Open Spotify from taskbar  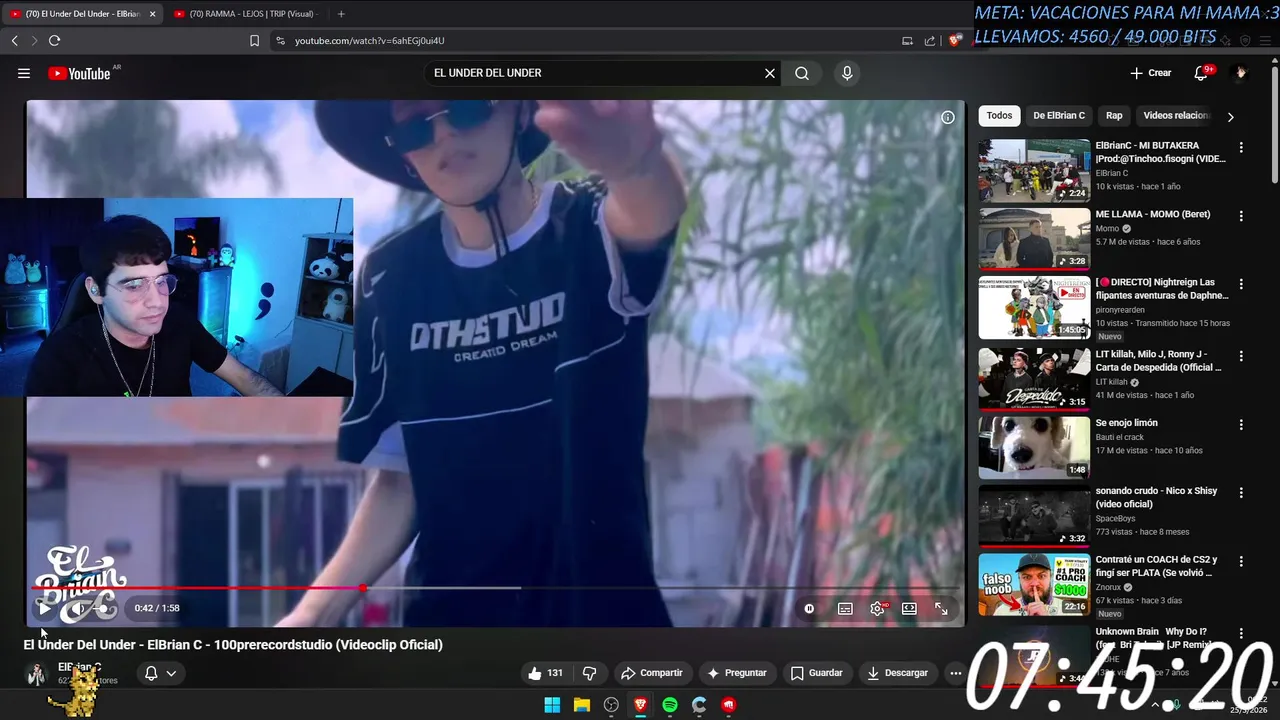click(670, 705)
